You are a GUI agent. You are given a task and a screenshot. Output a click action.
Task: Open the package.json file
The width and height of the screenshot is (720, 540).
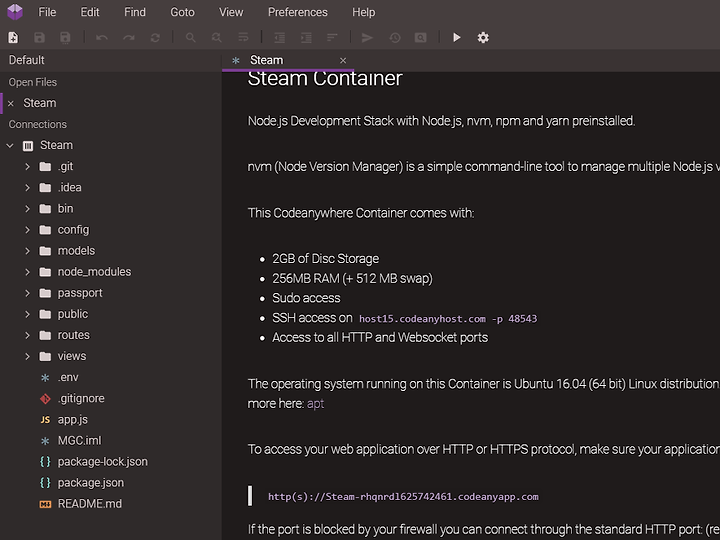90,483
